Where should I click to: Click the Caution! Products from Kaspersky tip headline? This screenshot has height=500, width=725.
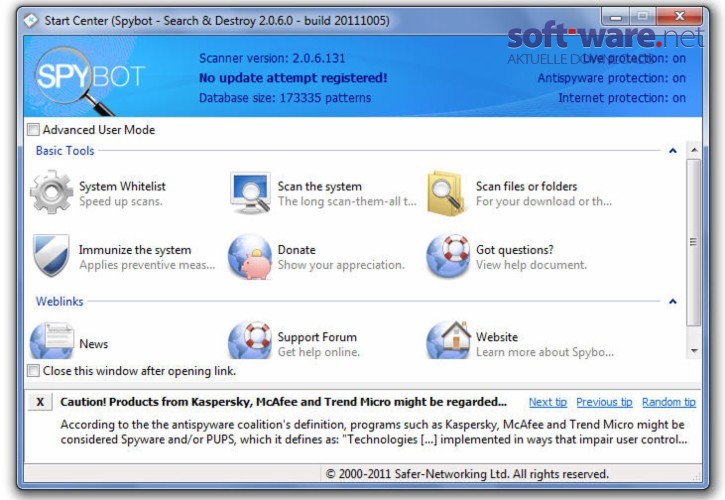[x=283, y=401]
